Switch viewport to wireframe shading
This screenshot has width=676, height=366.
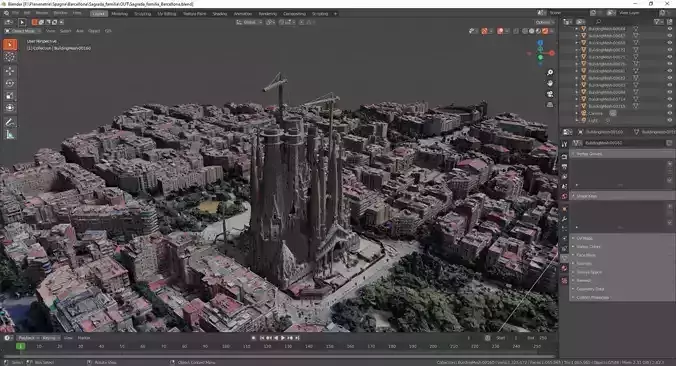coord(525,31)
